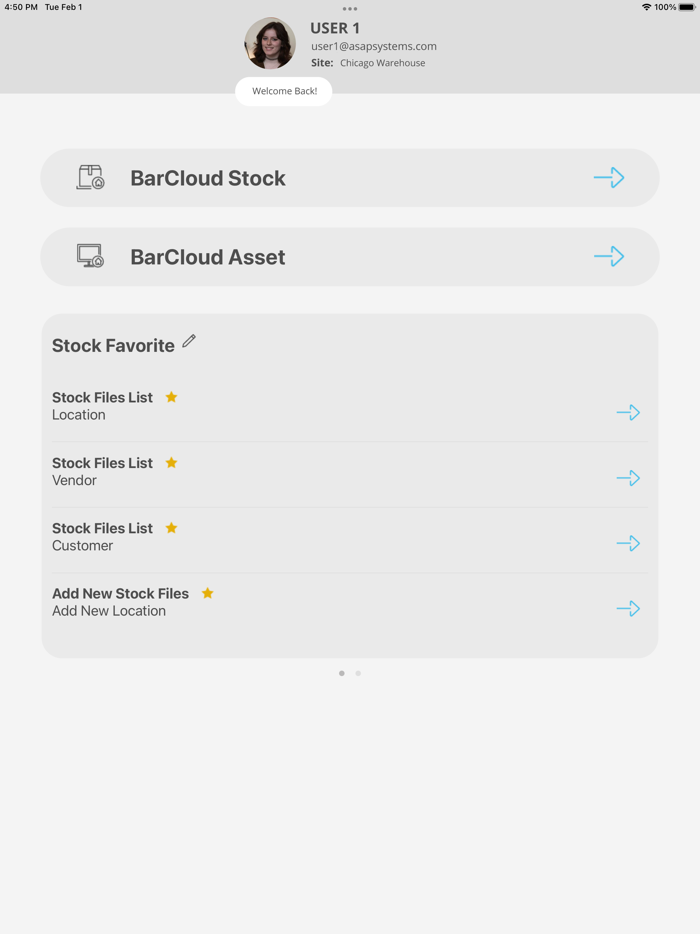Click the pencil to edit Stock Favorite
The width and height of the screenshot is (700, 934).
(x=189, y=341)
